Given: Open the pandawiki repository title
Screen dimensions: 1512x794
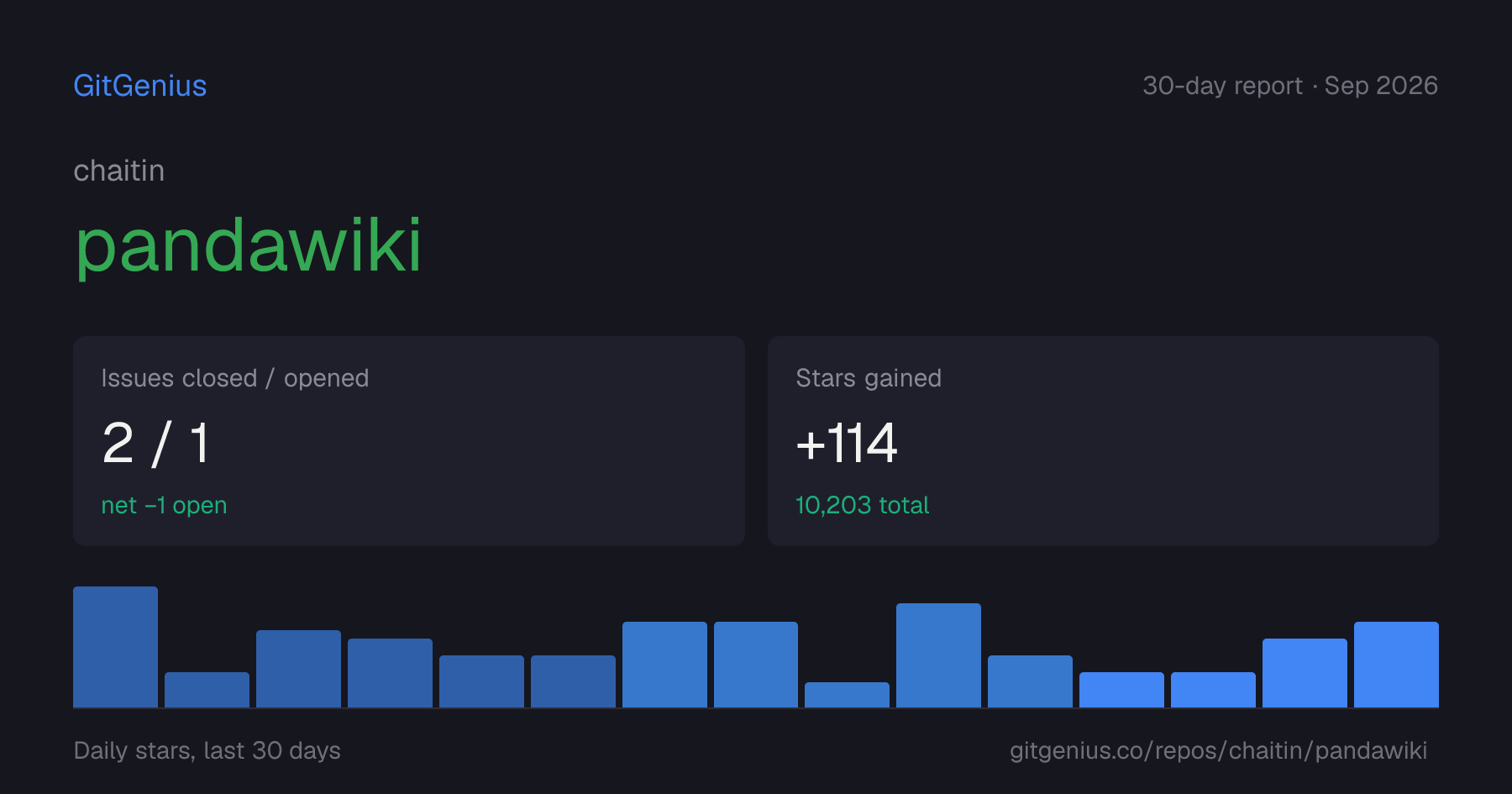Looking at the screenshot, I should pyautogui.click(x=248, y=246).
